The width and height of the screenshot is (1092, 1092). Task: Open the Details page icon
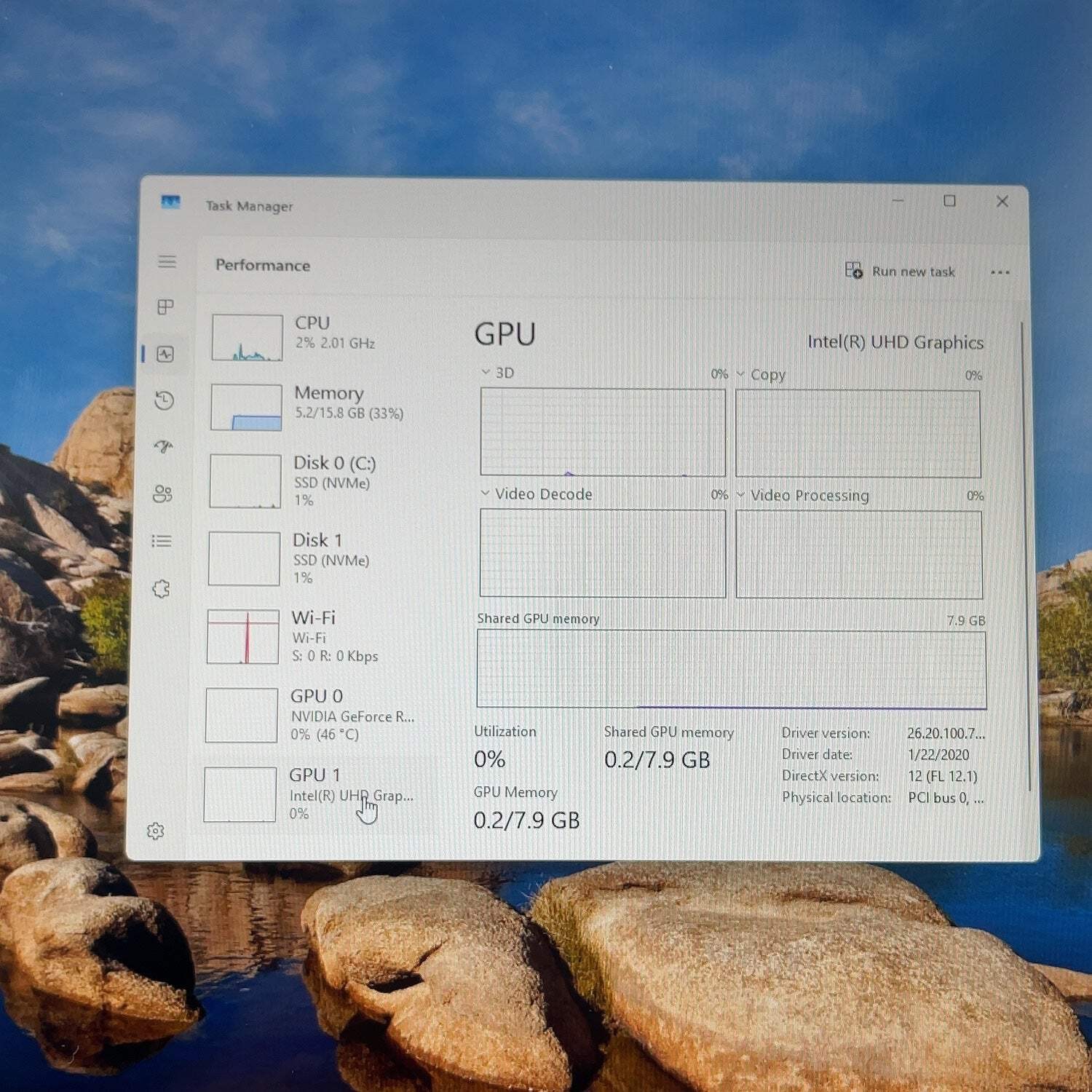click(x=162, y=541)
